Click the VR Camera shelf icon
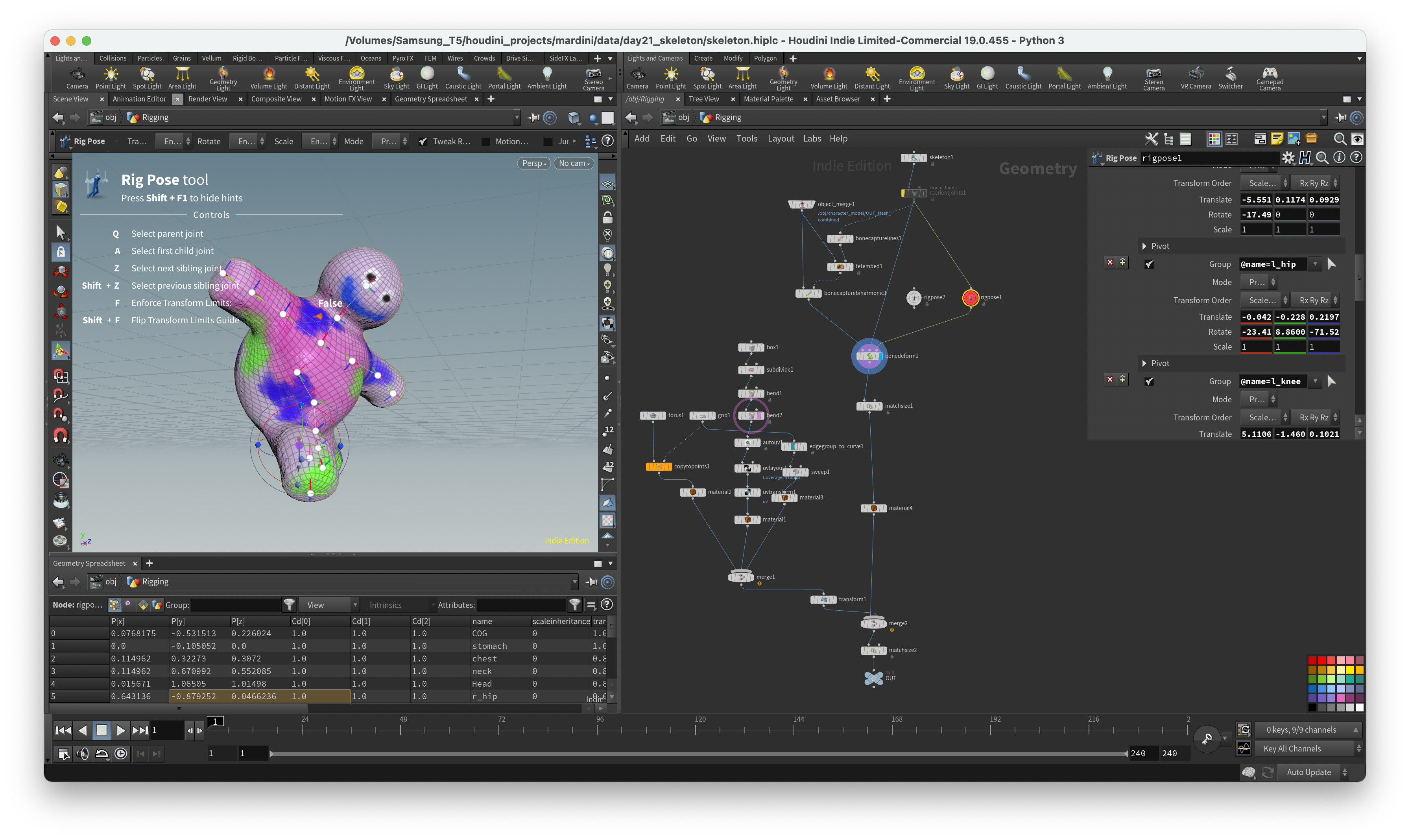 click(1195, 78)
